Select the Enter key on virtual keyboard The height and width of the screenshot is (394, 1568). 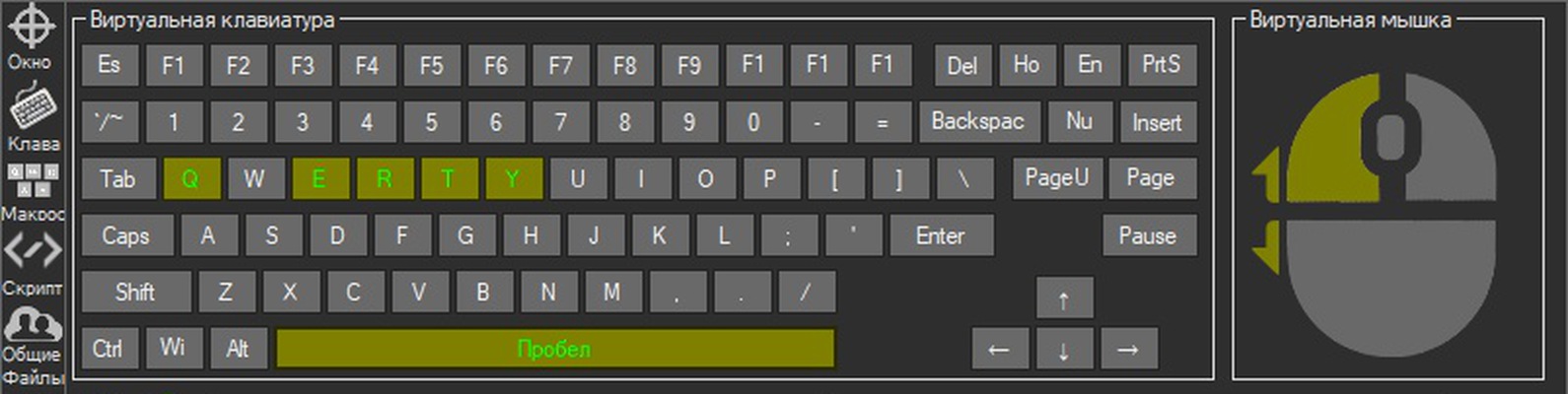[x=941, y=235]
